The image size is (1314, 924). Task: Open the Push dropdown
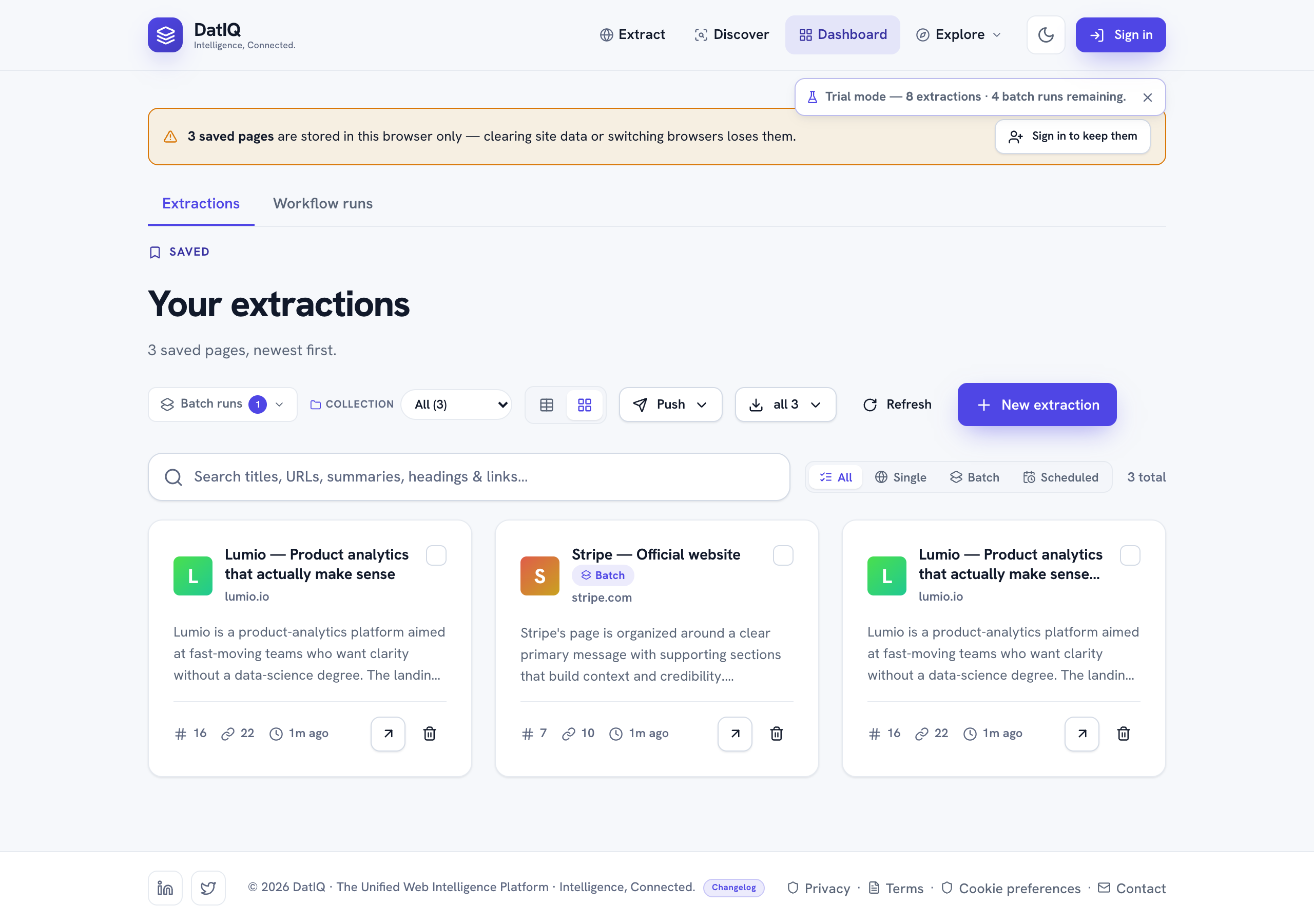[670, 405]
